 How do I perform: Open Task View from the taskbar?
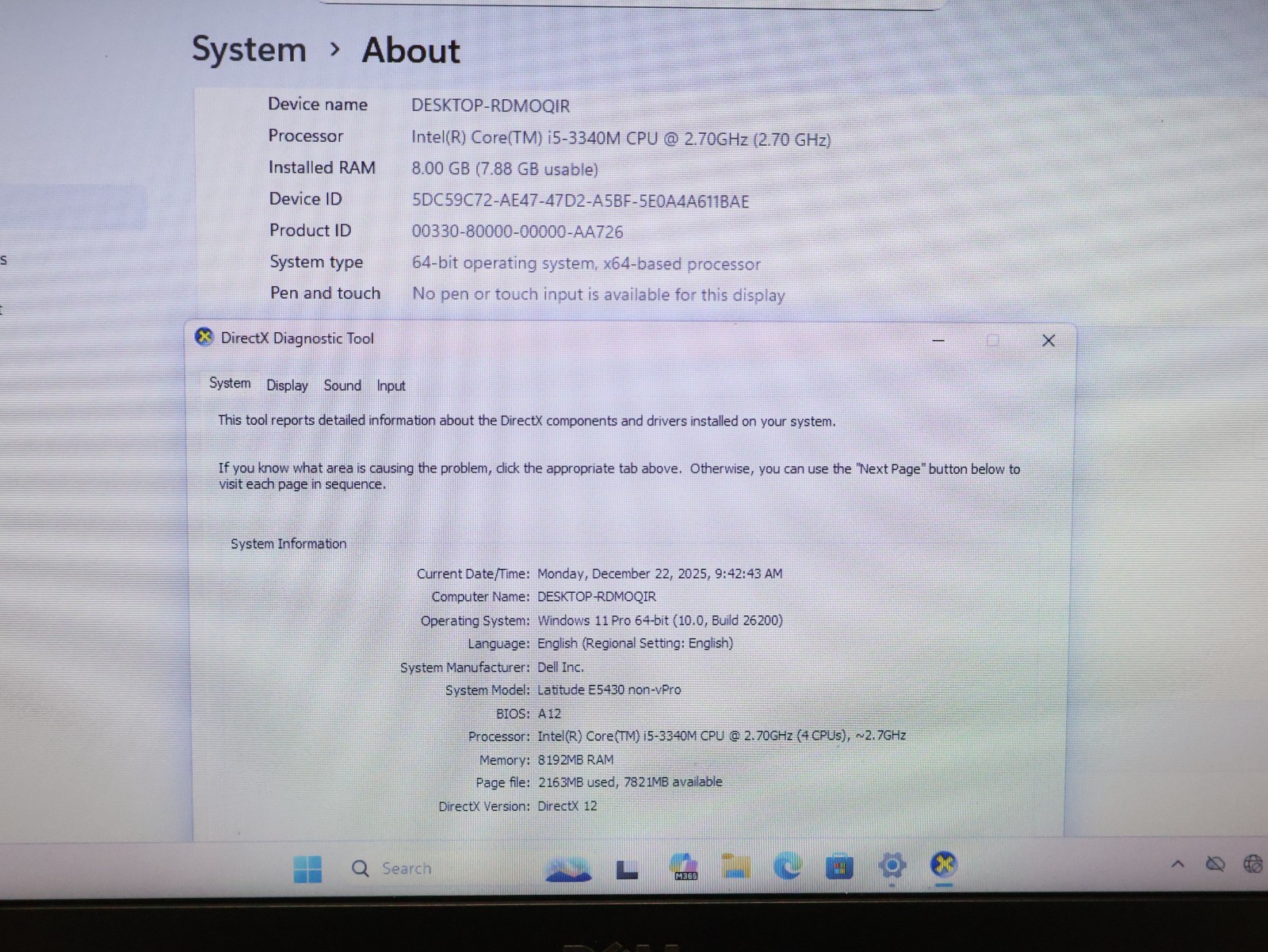pyautogui.click(x=627, y=870)
